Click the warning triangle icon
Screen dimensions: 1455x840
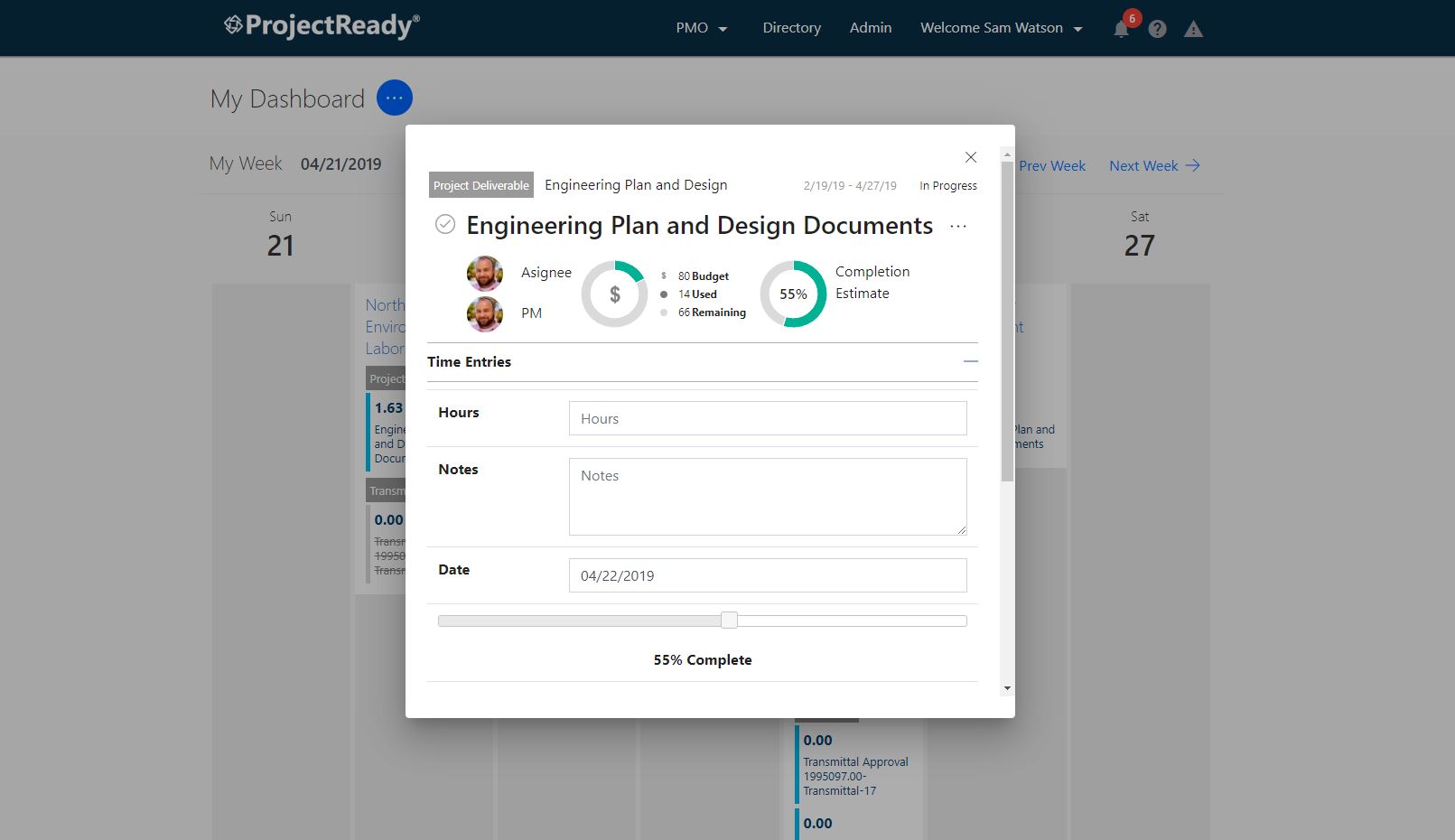click(1193, 29)
